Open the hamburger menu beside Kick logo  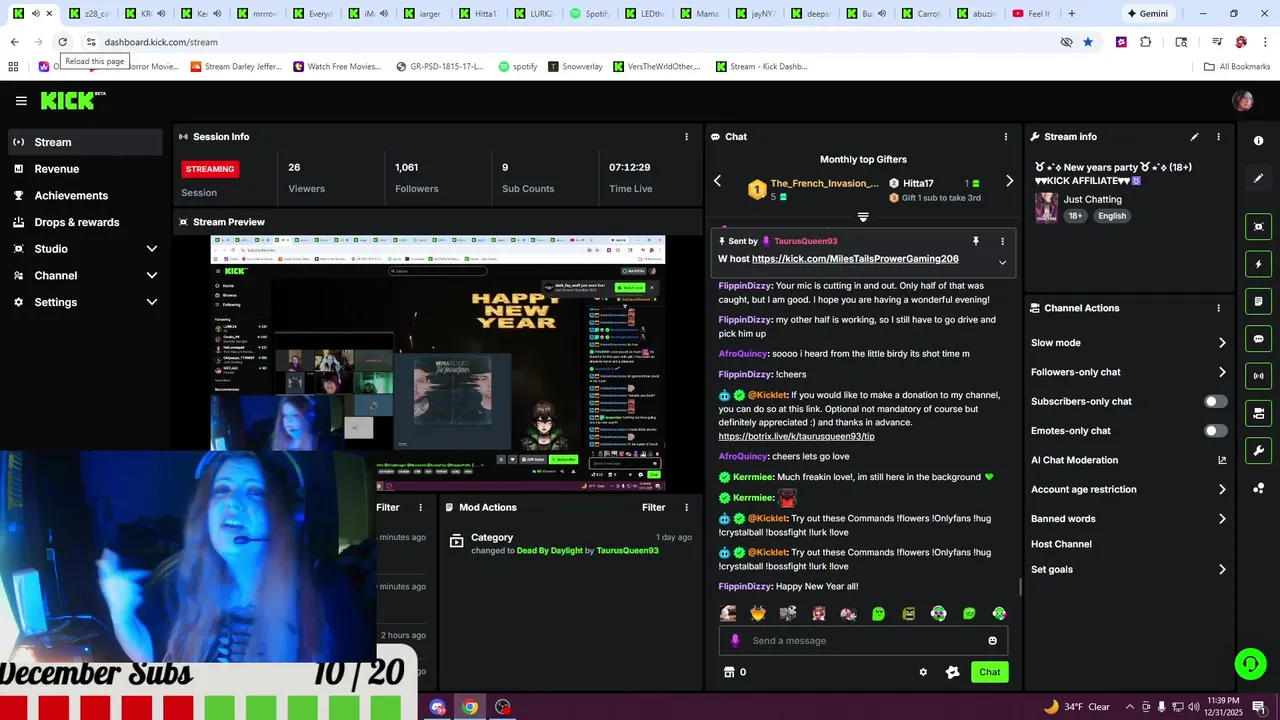(x=21, y=101)
